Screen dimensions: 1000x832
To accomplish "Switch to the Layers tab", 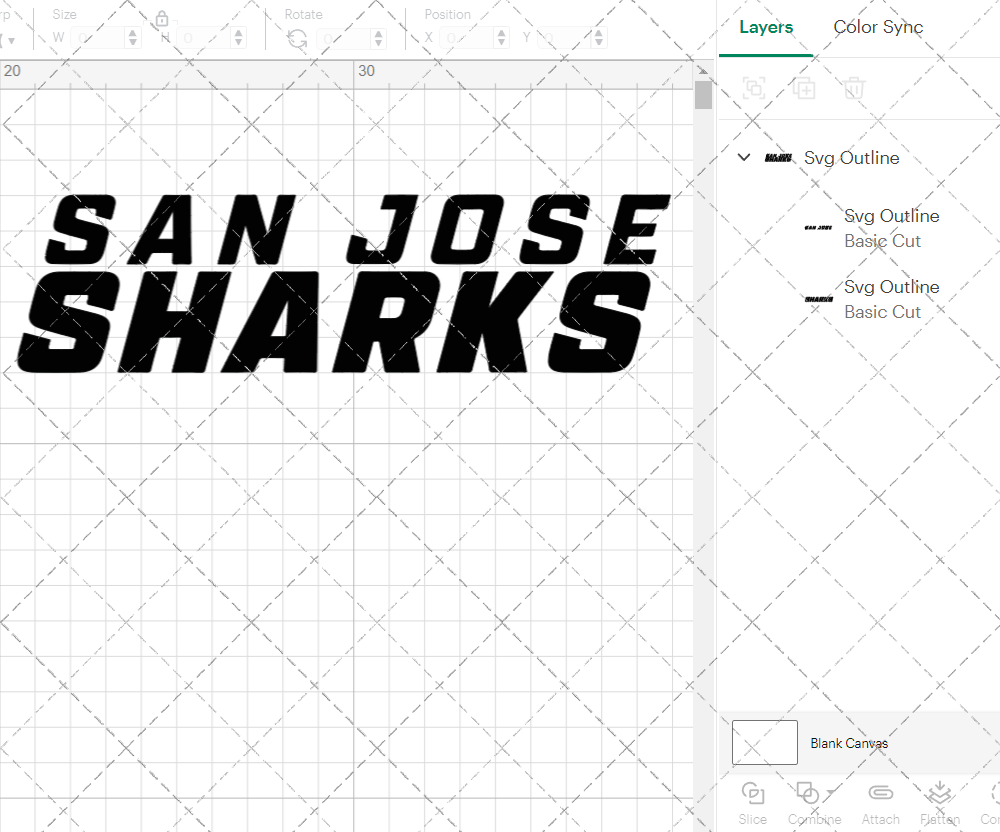I will [x=766, y=27].
